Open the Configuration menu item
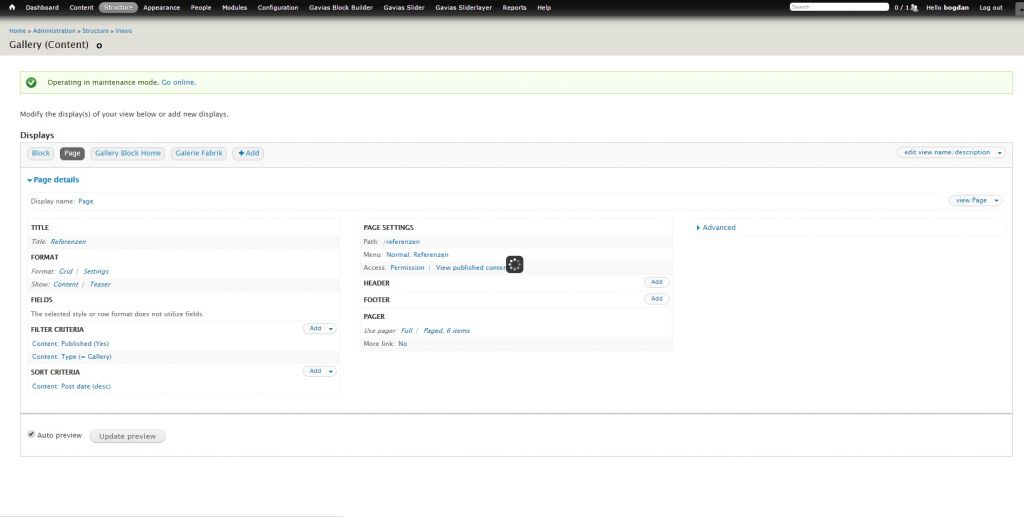Viewport: 1024px width, 517px height. click(277, 7)
